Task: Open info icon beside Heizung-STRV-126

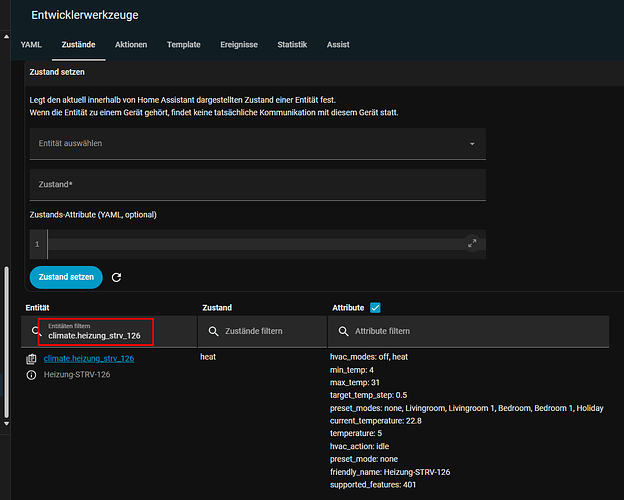Action: [x=31, y=375]
